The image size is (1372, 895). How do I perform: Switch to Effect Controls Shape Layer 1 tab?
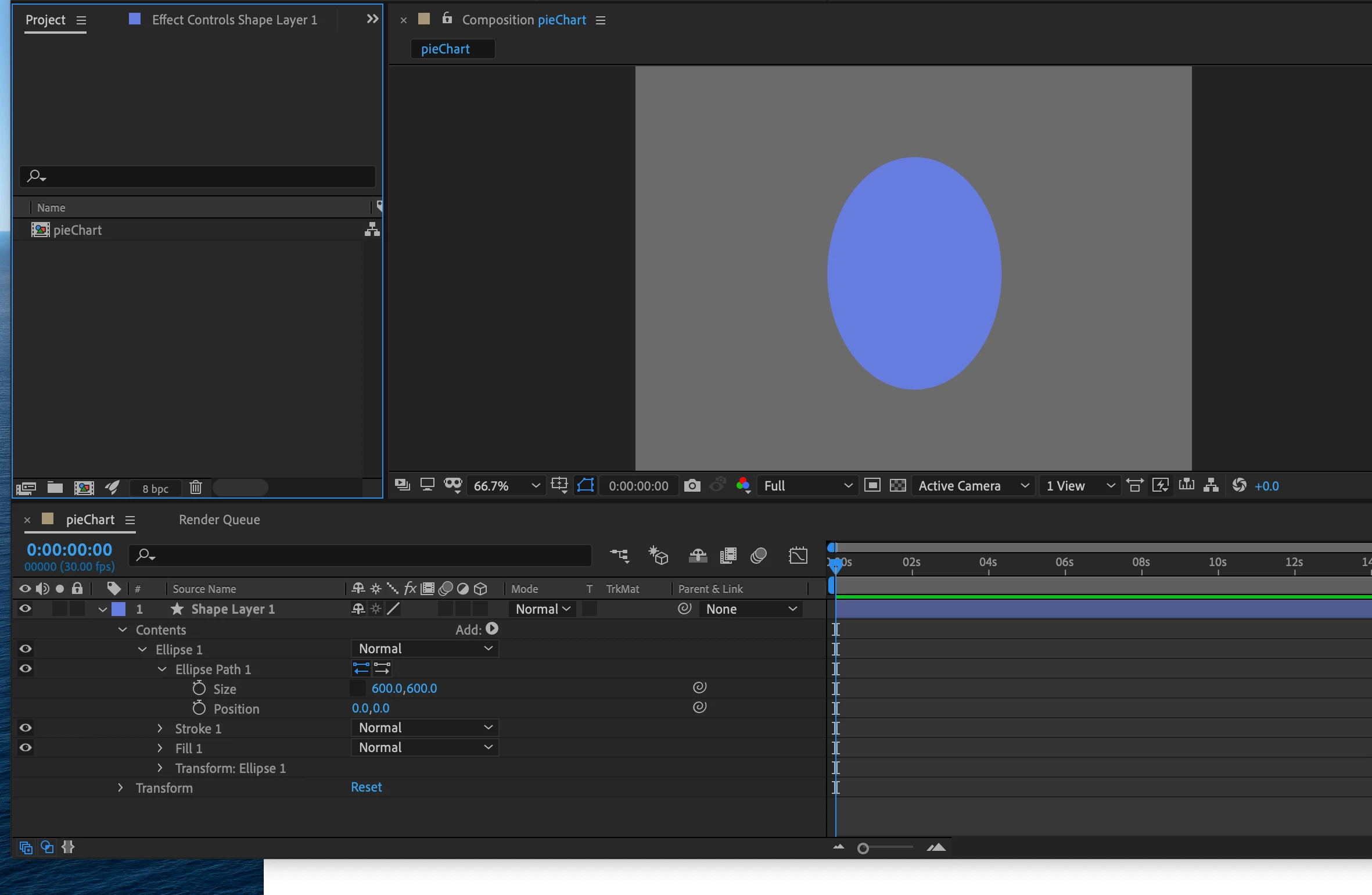pos(235,20)
